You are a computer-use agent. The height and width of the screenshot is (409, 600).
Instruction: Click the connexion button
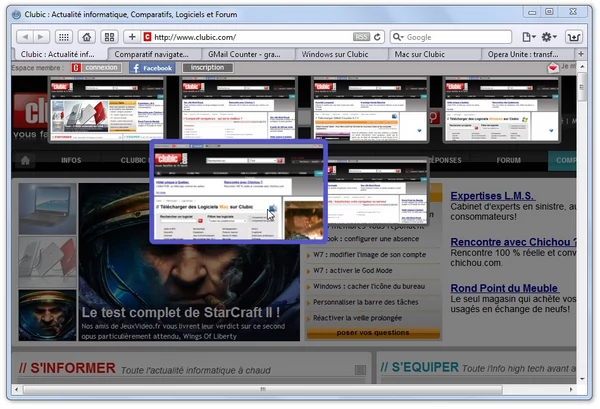(96, 68)
